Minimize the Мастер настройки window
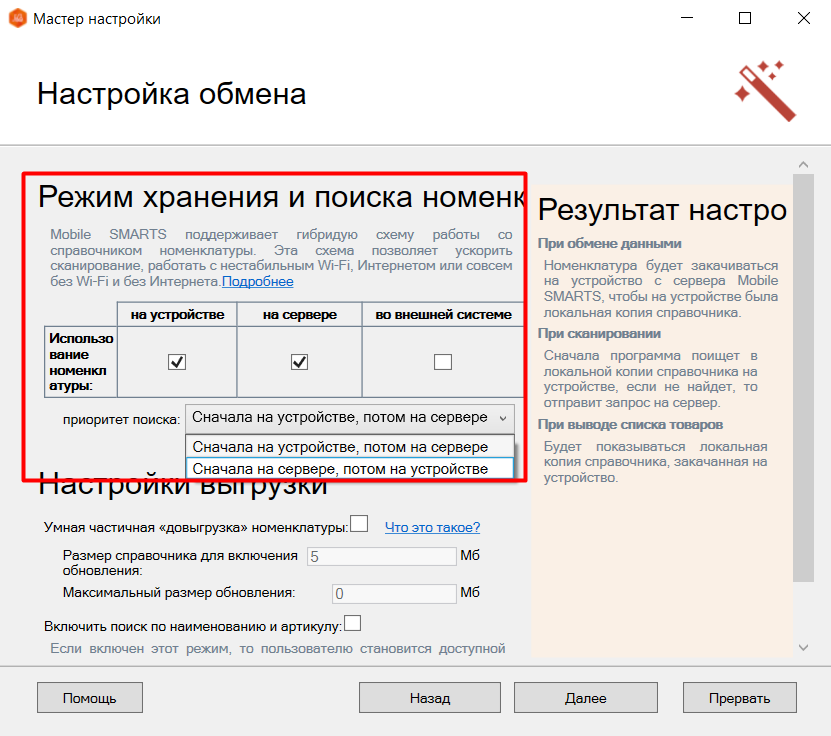 (687, 18)
